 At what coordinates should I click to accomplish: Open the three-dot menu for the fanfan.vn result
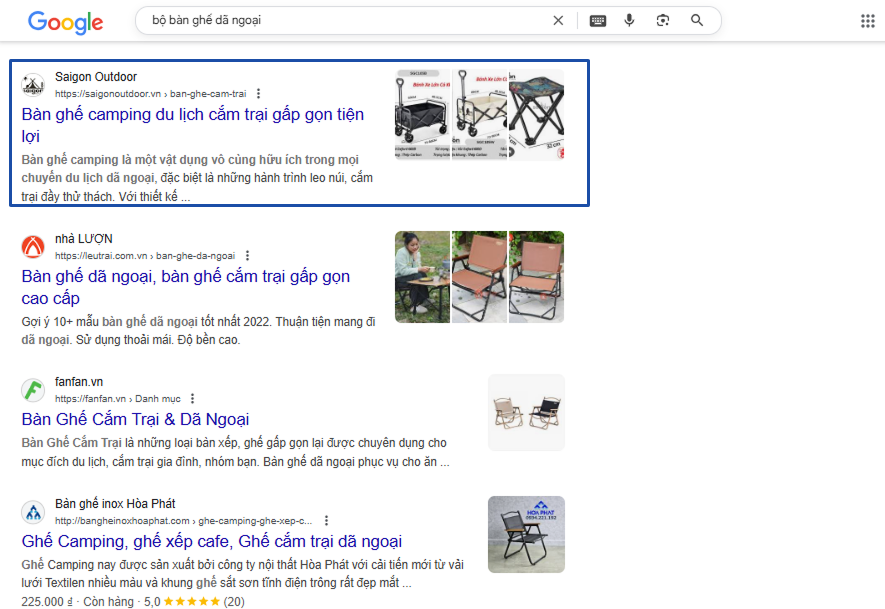point(192,398)
